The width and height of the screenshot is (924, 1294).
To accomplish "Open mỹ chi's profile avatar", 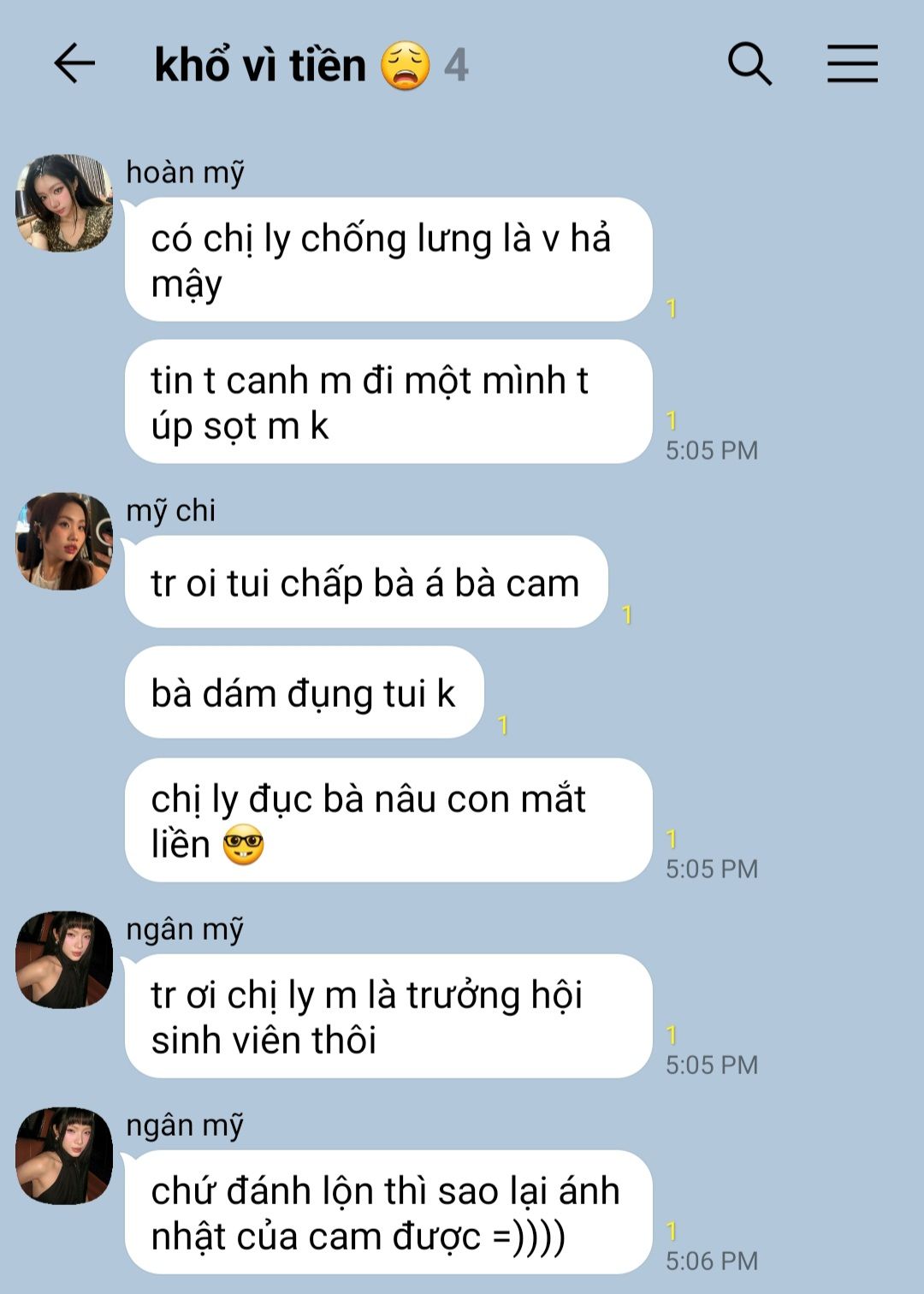I will tap(64, 541).
